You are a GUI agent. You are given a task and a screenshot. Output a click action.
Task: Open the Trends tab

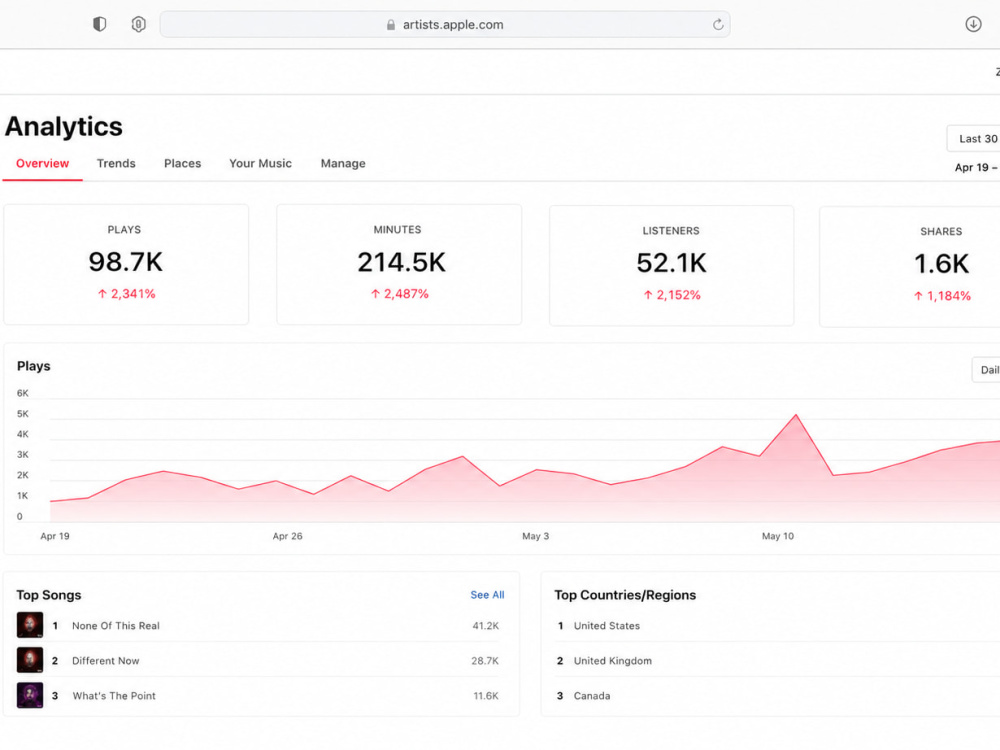click(116, 163)
